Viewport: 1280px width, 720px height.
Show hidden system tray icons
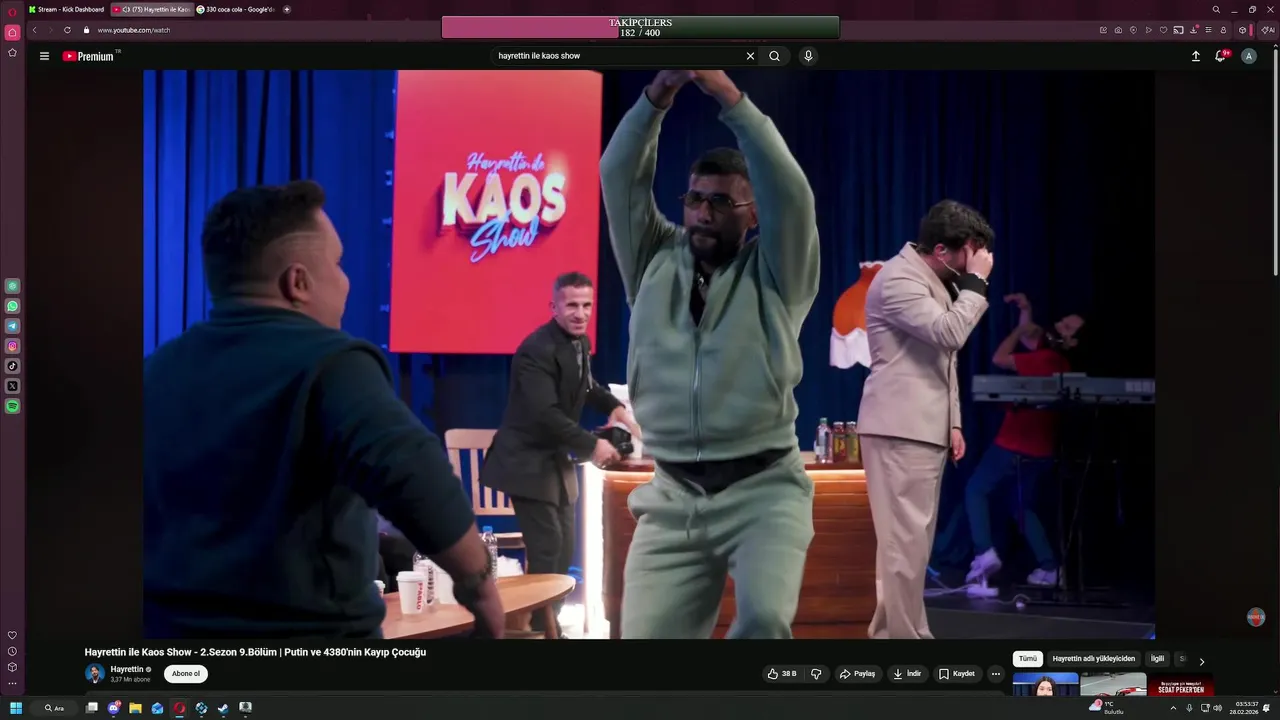pyautogui.click(x=1174, y=708)
